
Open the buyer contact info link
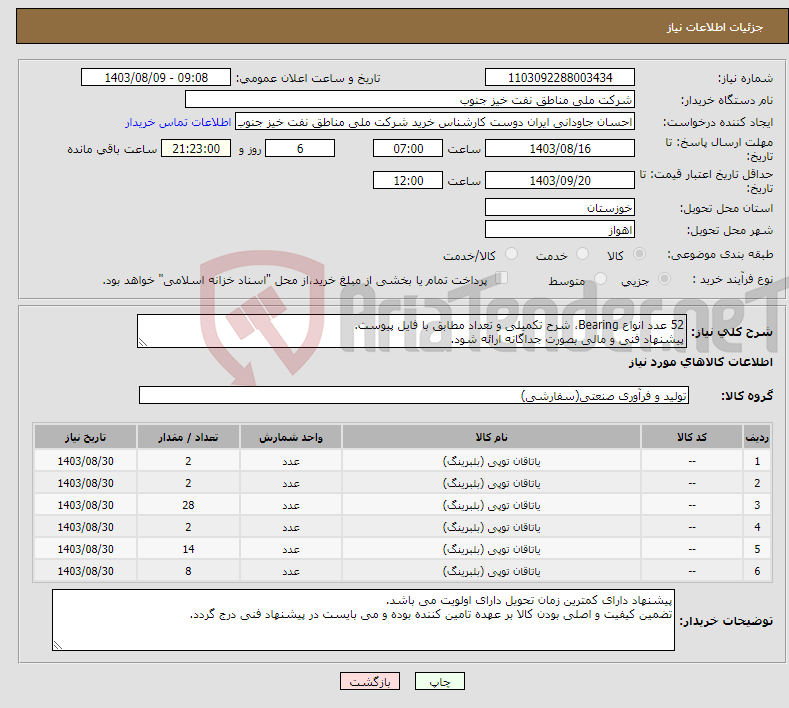[x=178, y=122]
